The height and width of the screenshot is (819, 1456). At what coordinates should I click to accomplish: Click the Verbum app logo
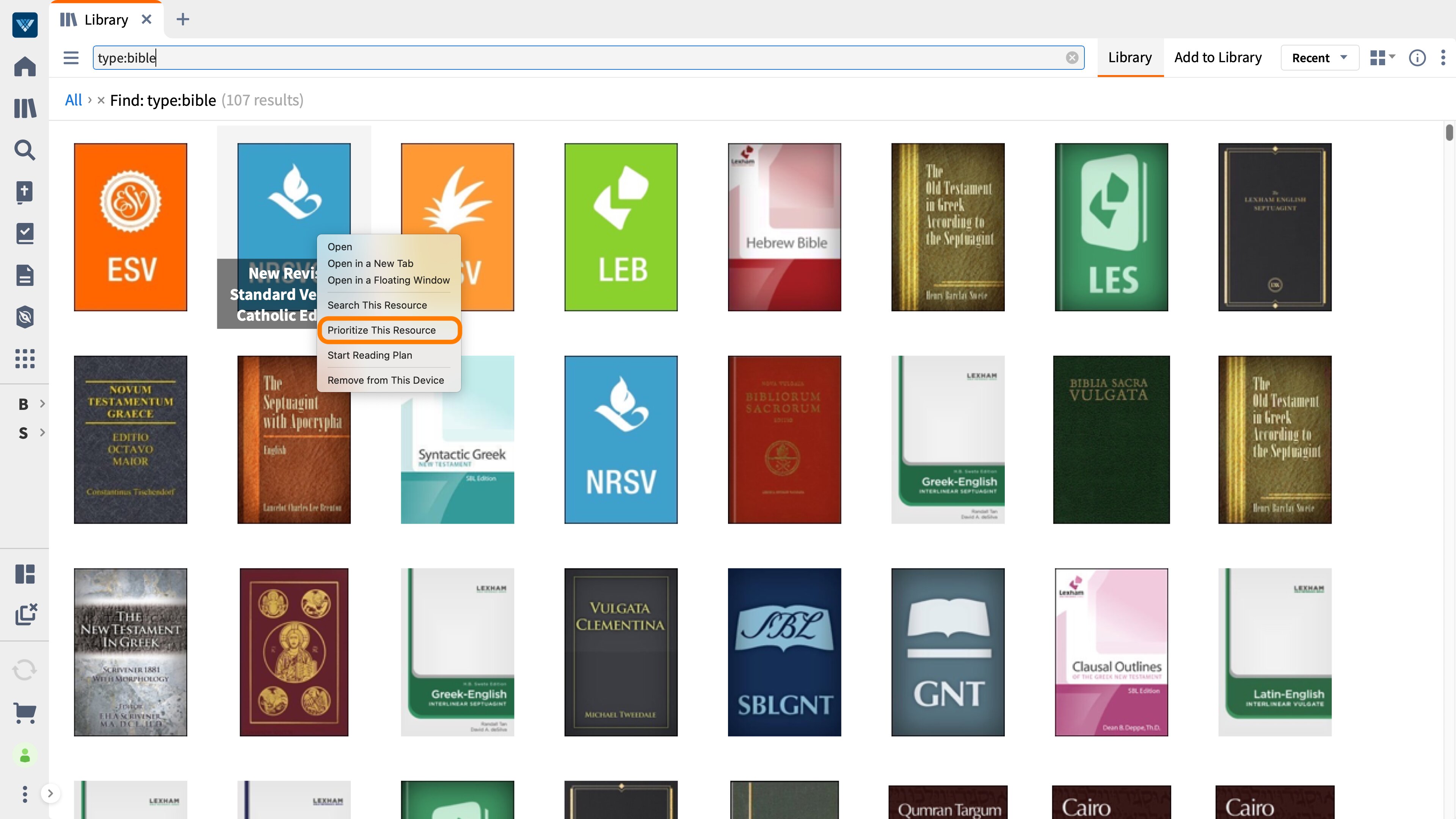coord(24,25)
